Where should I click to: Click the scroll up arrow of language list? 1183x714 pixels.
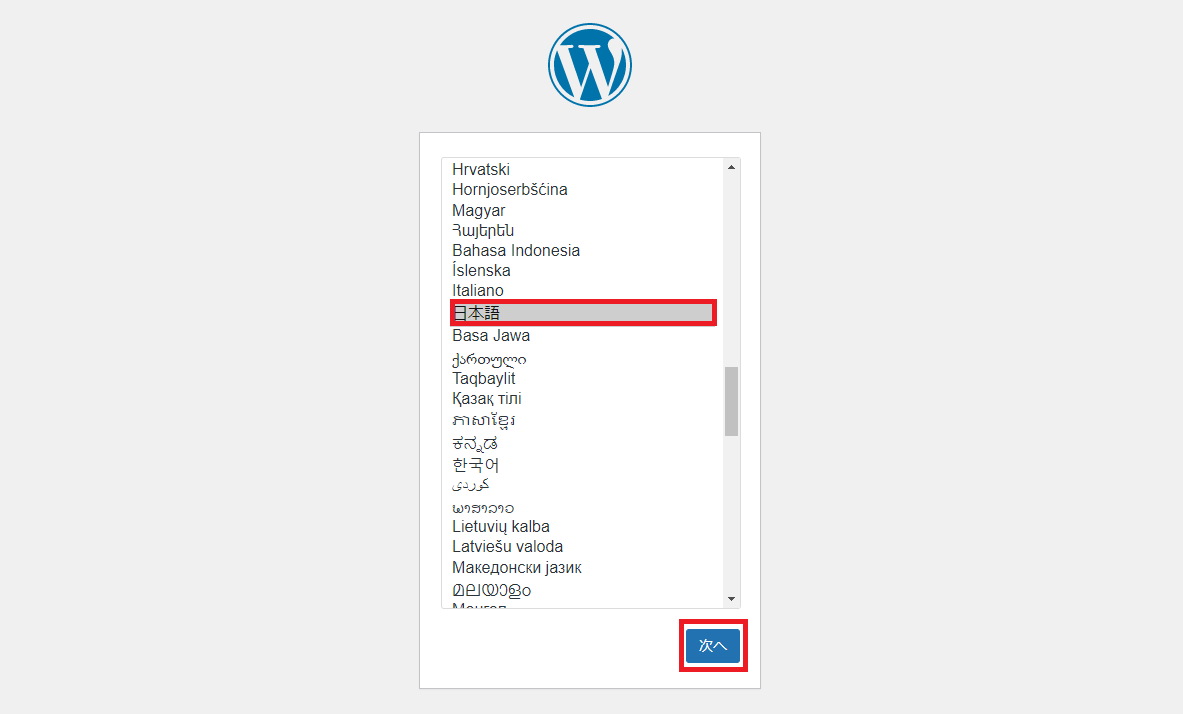click(x=732, y=167)
